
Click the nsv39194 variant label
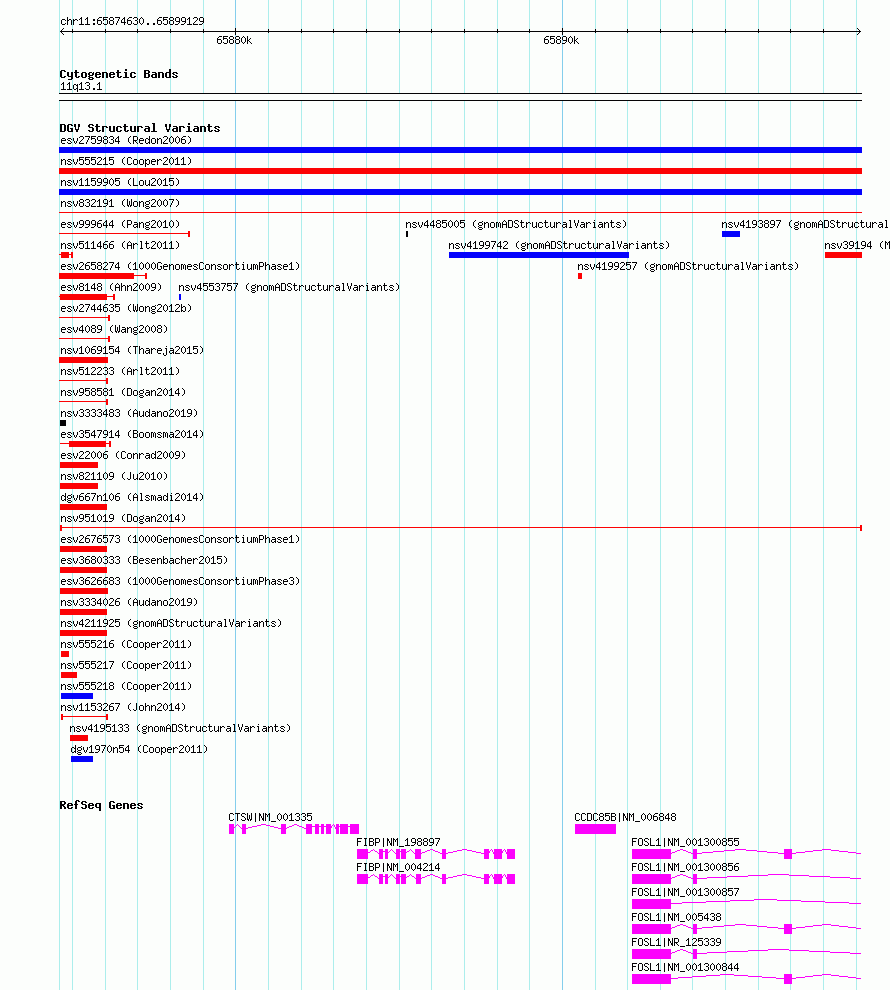pos(857,245)
